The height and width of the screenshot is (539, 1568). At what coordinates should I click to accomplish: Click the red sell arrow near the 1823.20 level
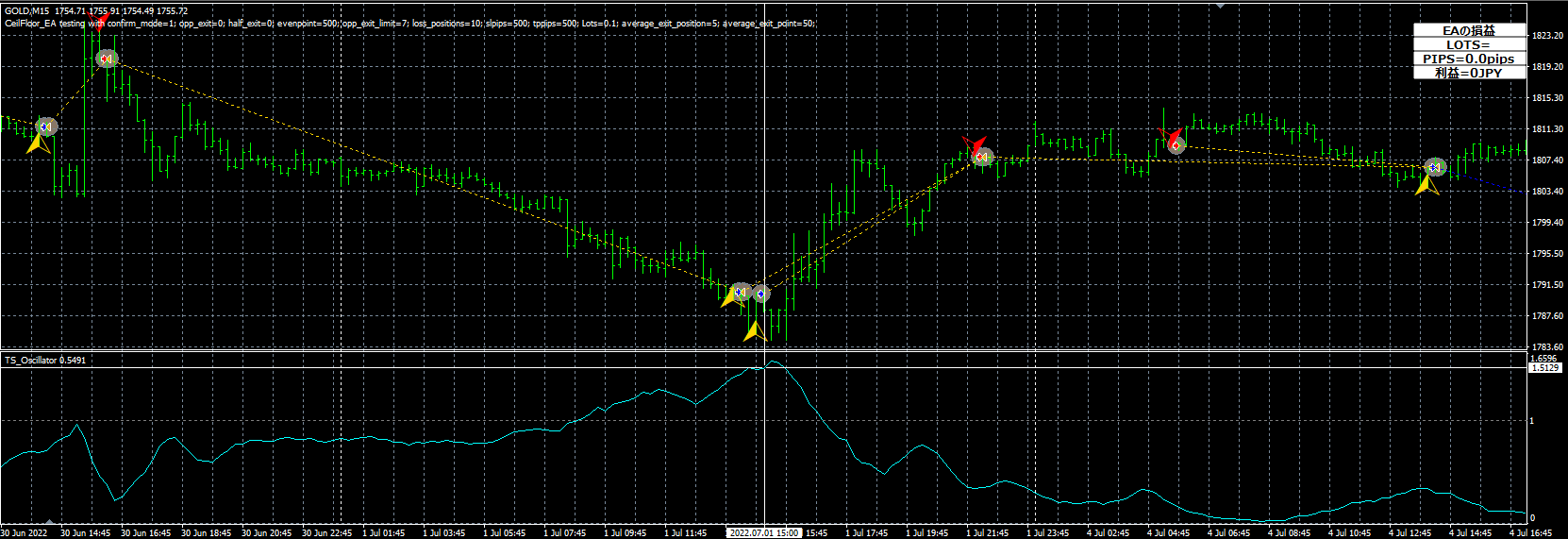pyautogui.click(x=98, y=24)
